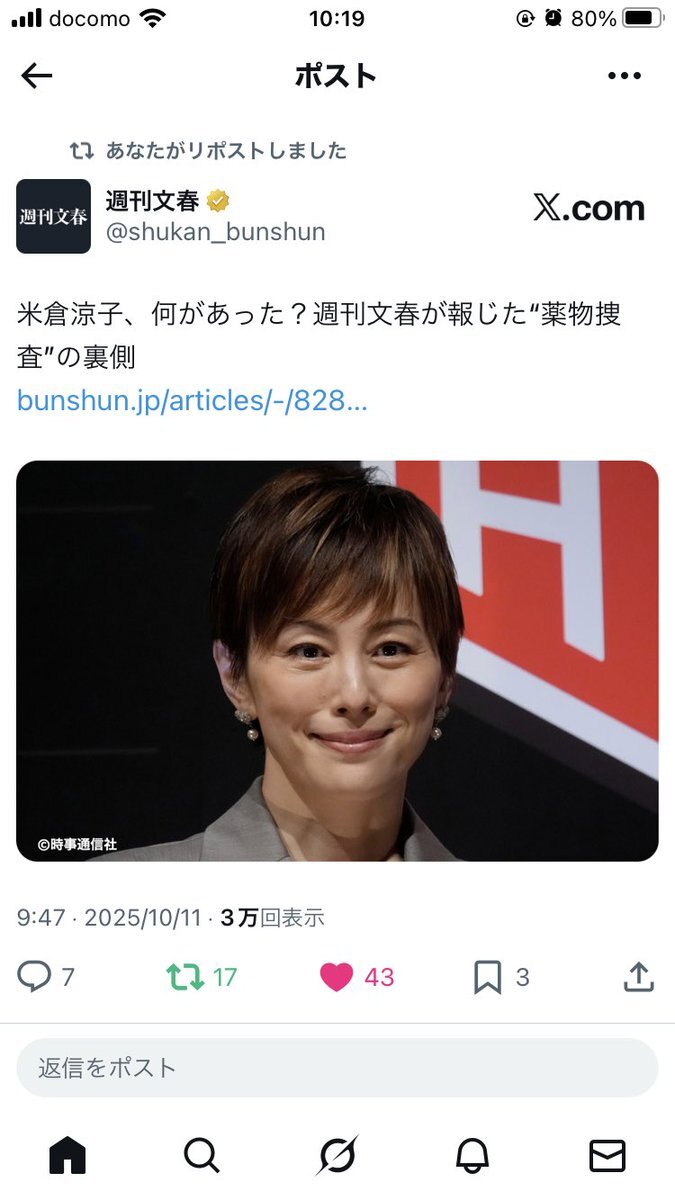Unlike the post via the heart icon
Screen dimensions: 675x1200
pos(337,977)
